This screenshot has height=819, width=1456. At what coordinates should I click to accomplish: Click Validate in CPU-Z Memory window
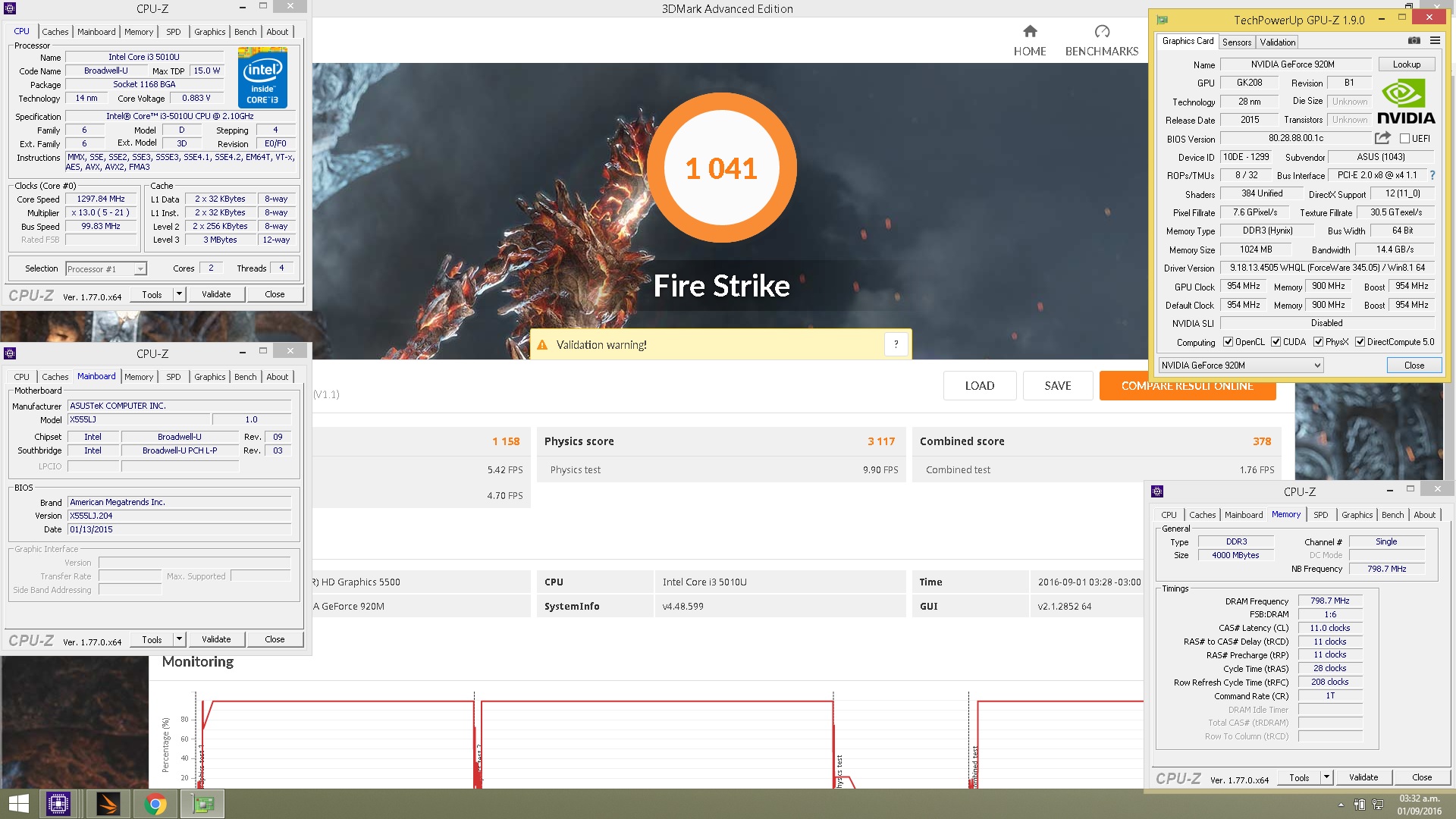(1363, 777)
